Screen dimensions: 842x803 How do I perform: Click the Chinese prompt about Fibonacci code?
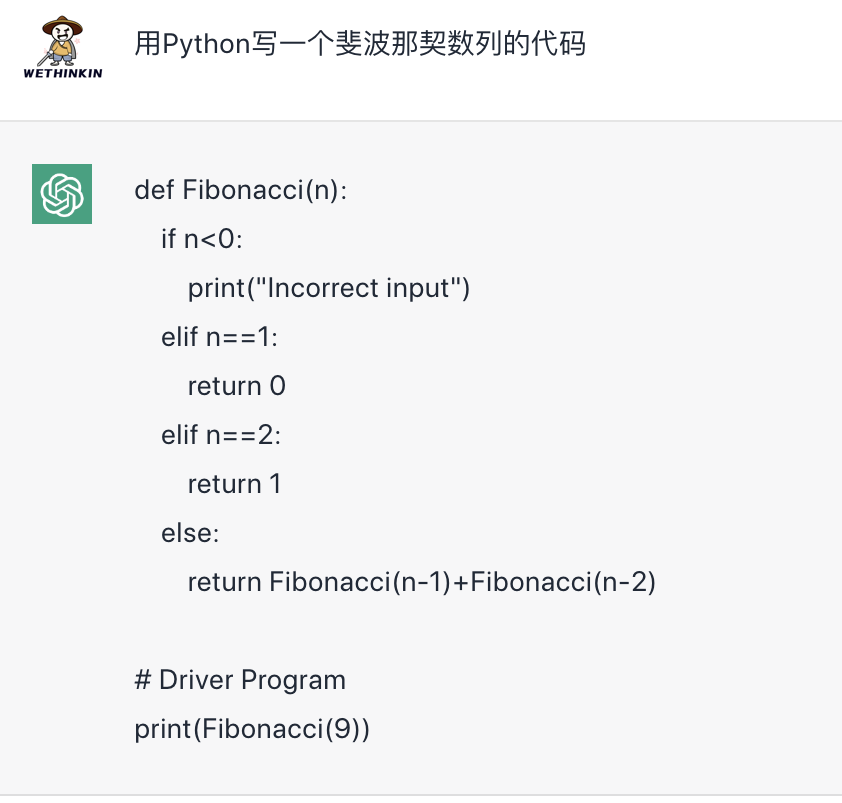(x=359, y=44)
